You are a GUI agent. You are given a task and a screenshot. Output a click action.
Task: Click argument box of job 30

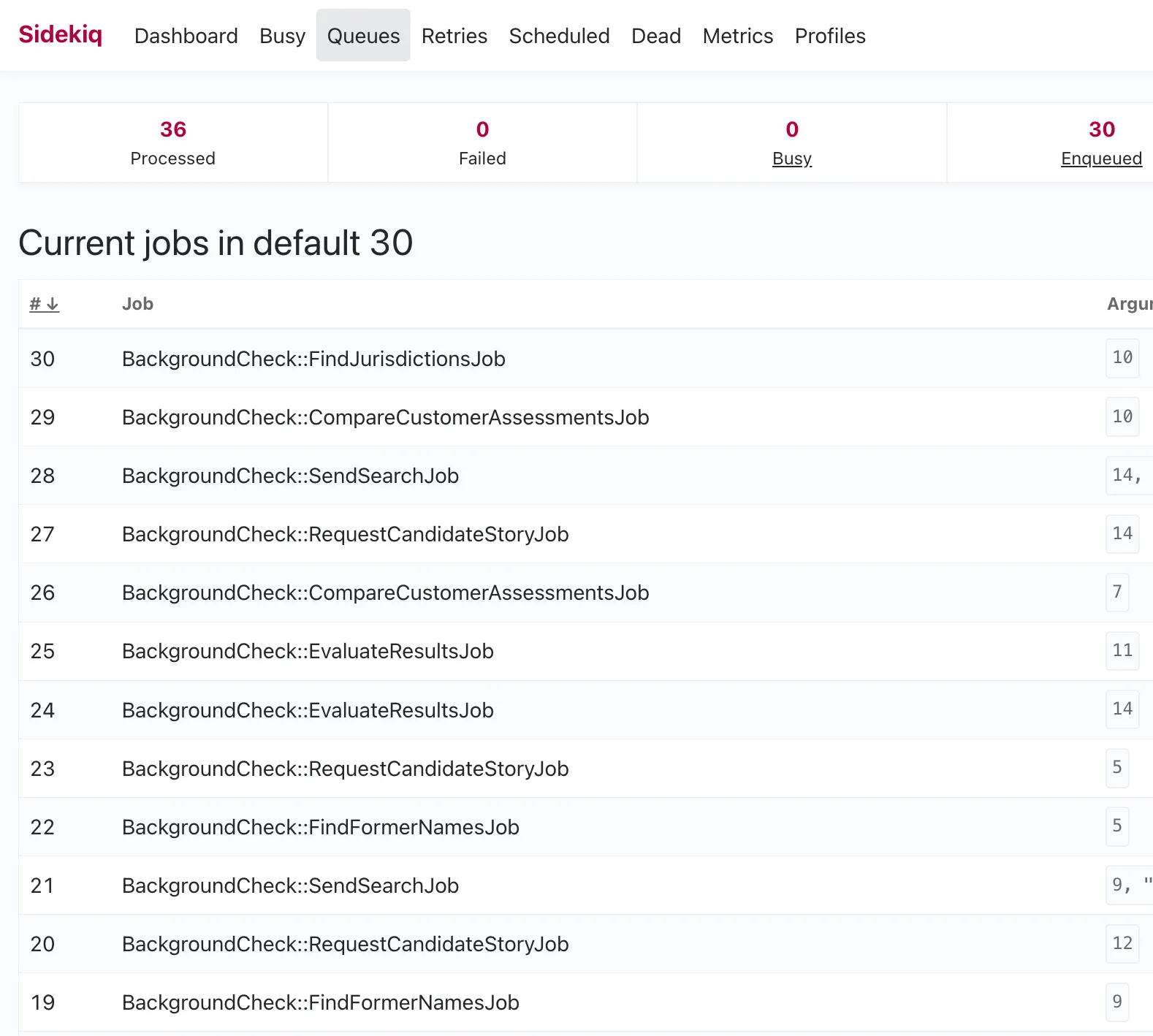point(1122,358)
